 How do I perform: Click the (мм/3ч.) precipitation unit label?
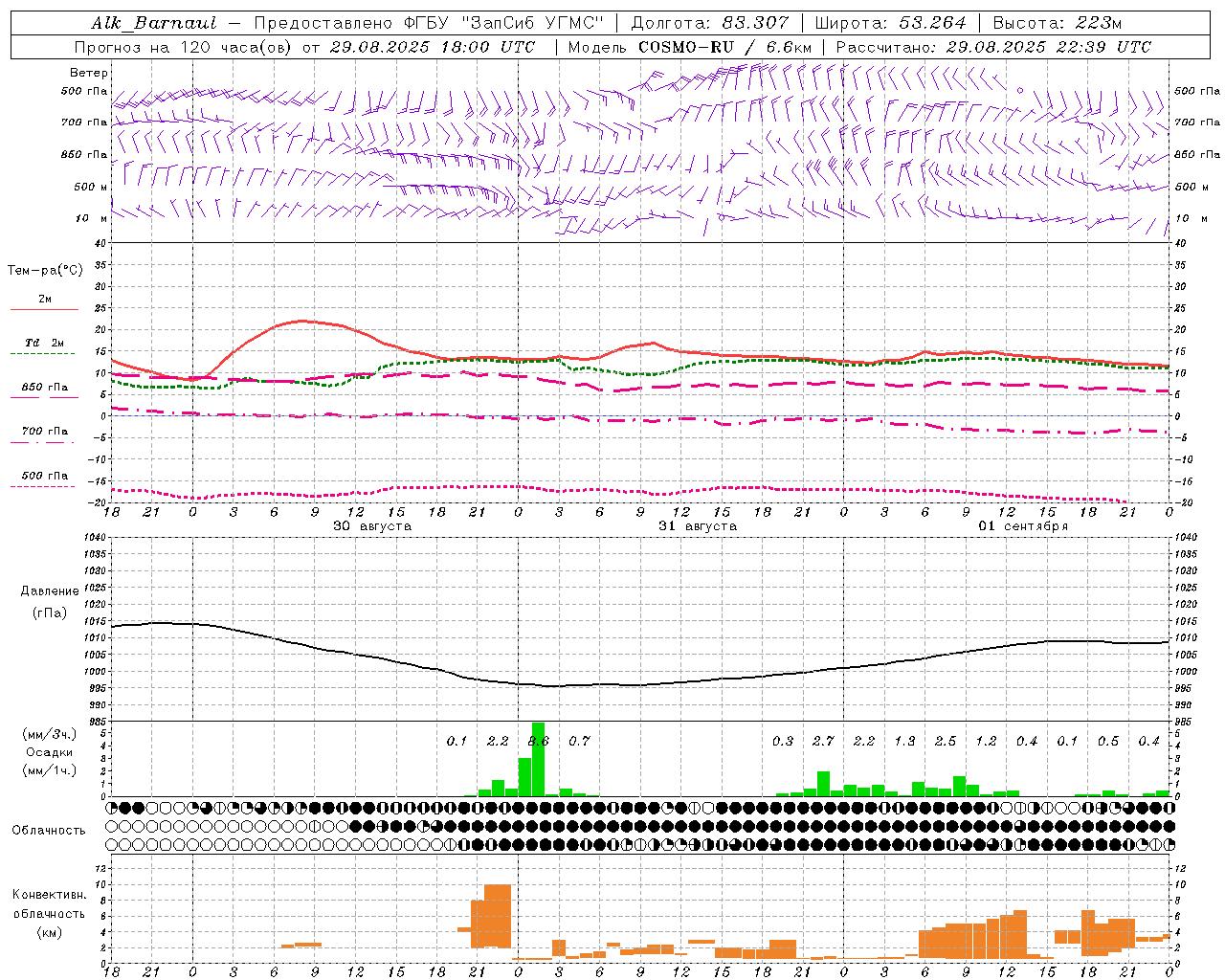[x=50, y=734]
